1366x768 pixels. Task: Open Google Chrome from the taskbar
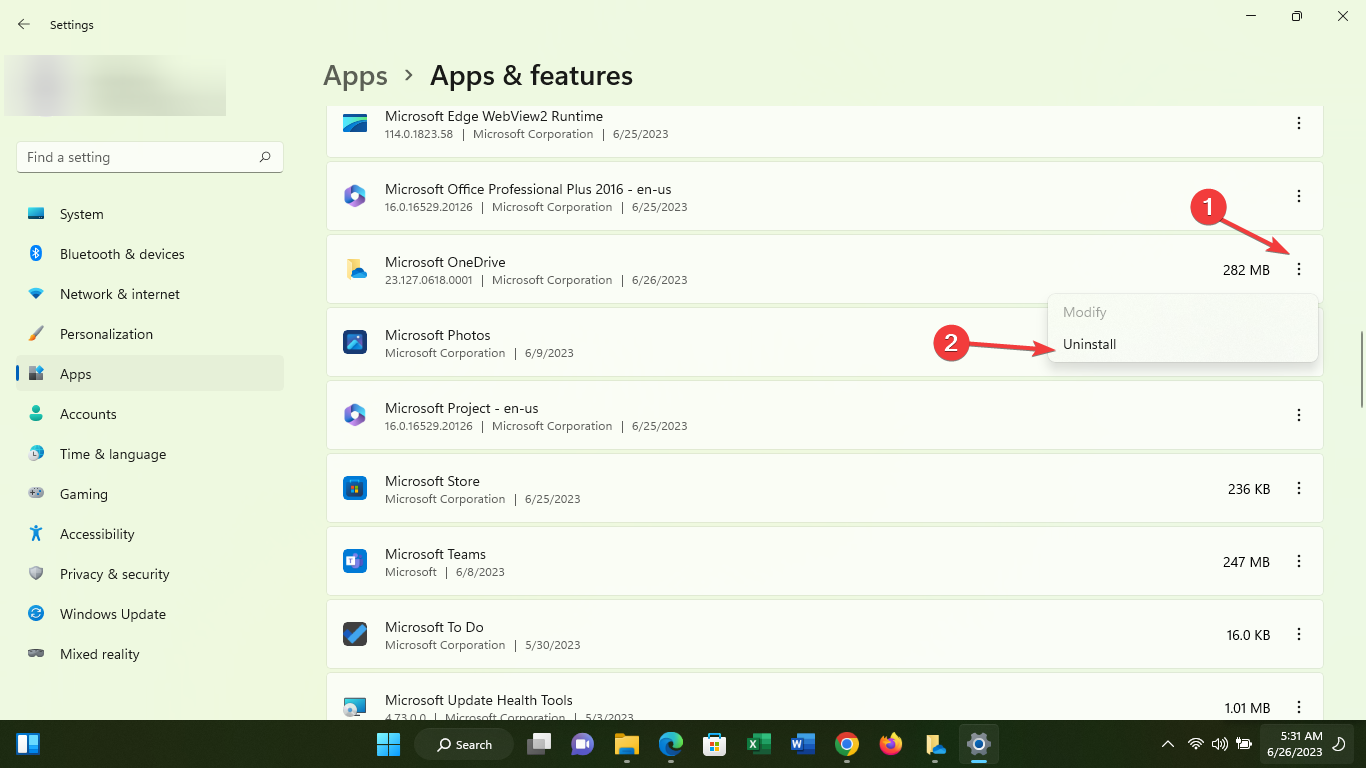pos(846,744)
